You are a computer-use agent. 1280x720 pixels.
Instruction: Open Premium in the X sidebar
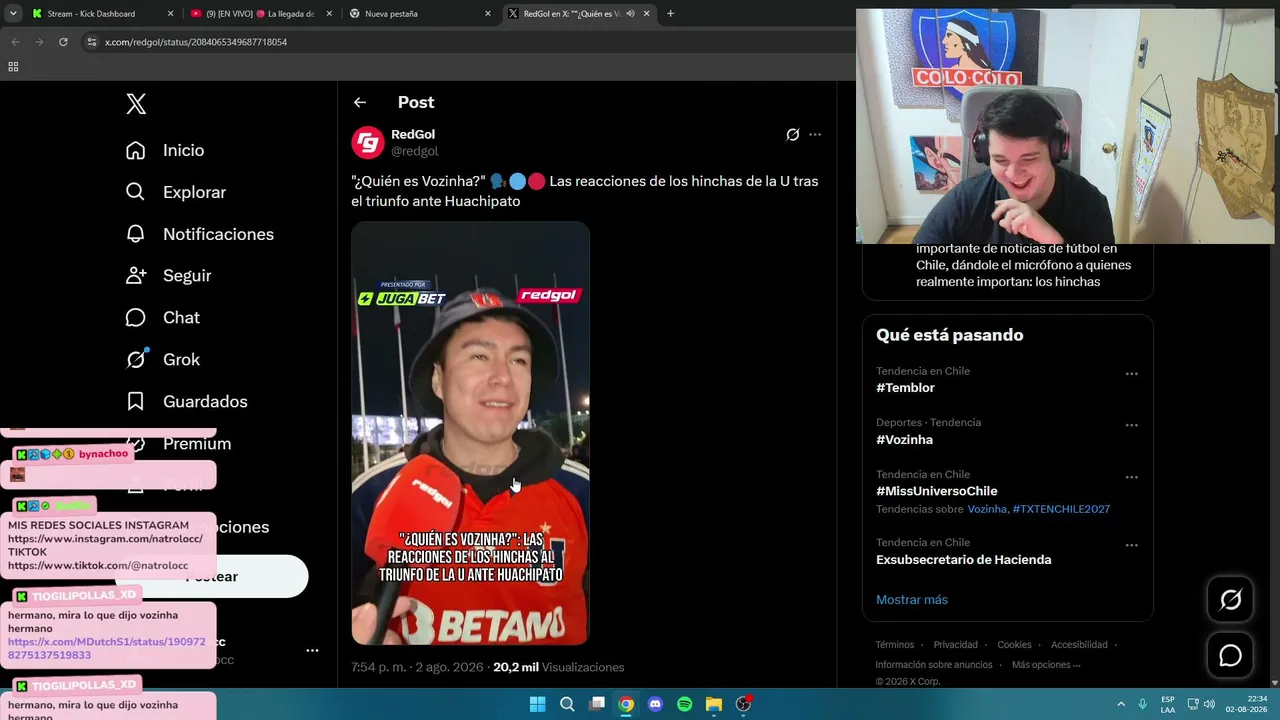pyautogui.click(x=197, y=444)
